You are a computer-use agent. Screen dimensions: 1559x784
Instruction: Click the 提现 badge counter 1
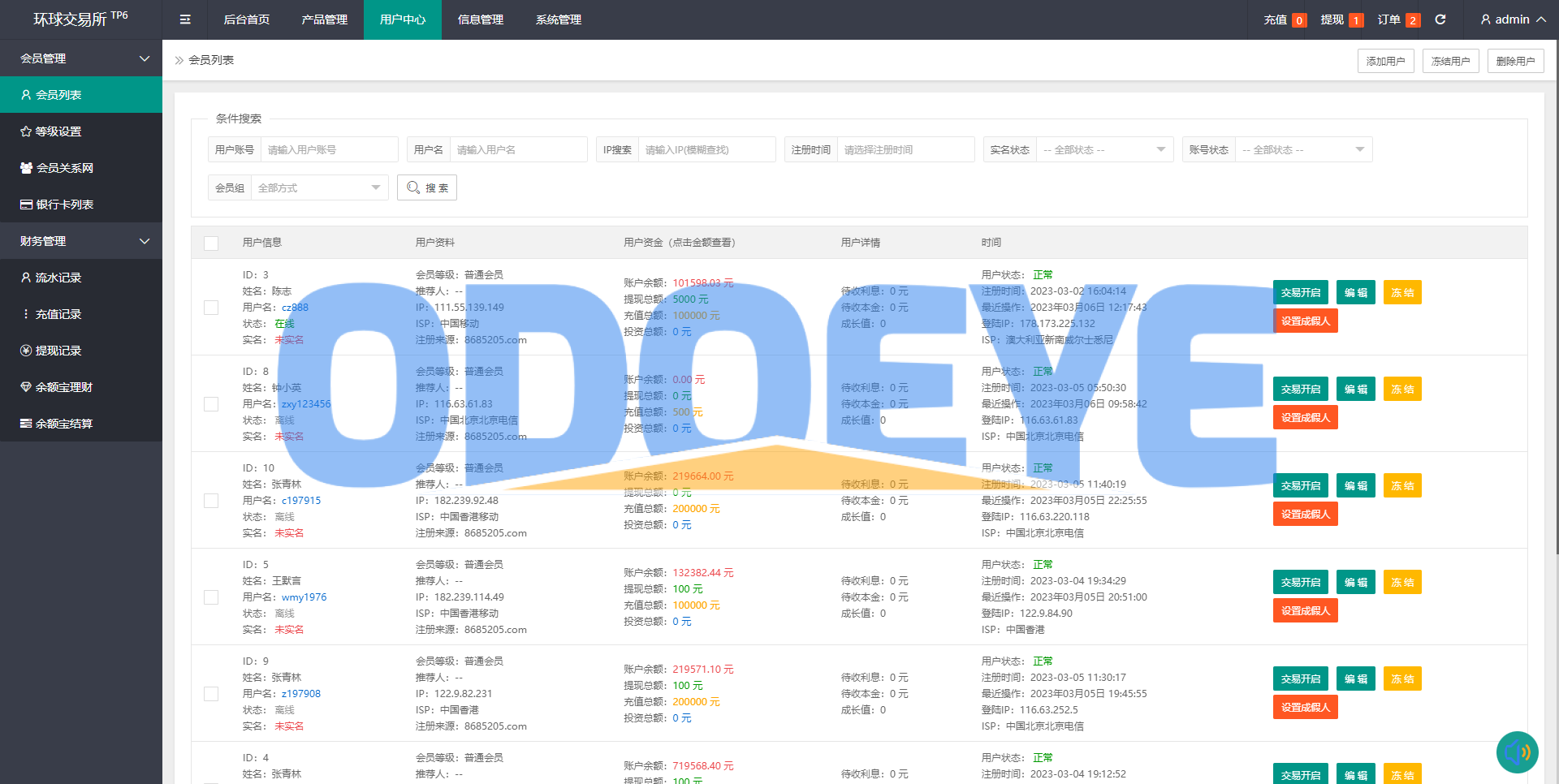pyautogui.click(x=1356, y=20)
